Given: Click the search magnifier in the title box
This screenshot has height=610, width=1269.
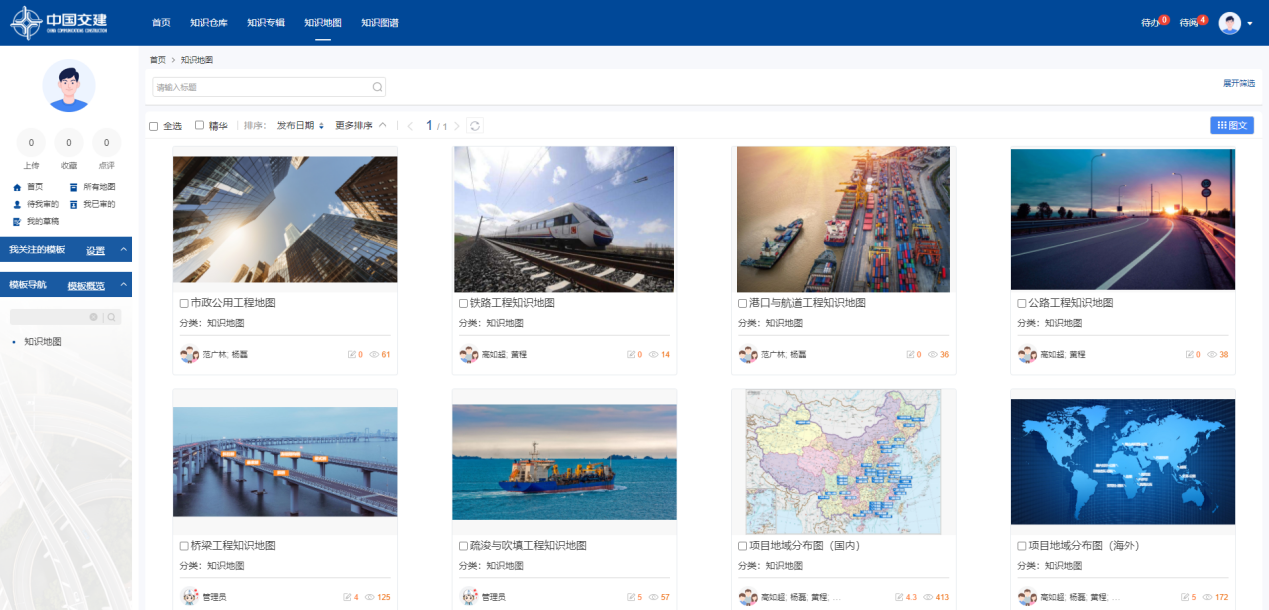Looking at the screenshot, I should point(377,87).
